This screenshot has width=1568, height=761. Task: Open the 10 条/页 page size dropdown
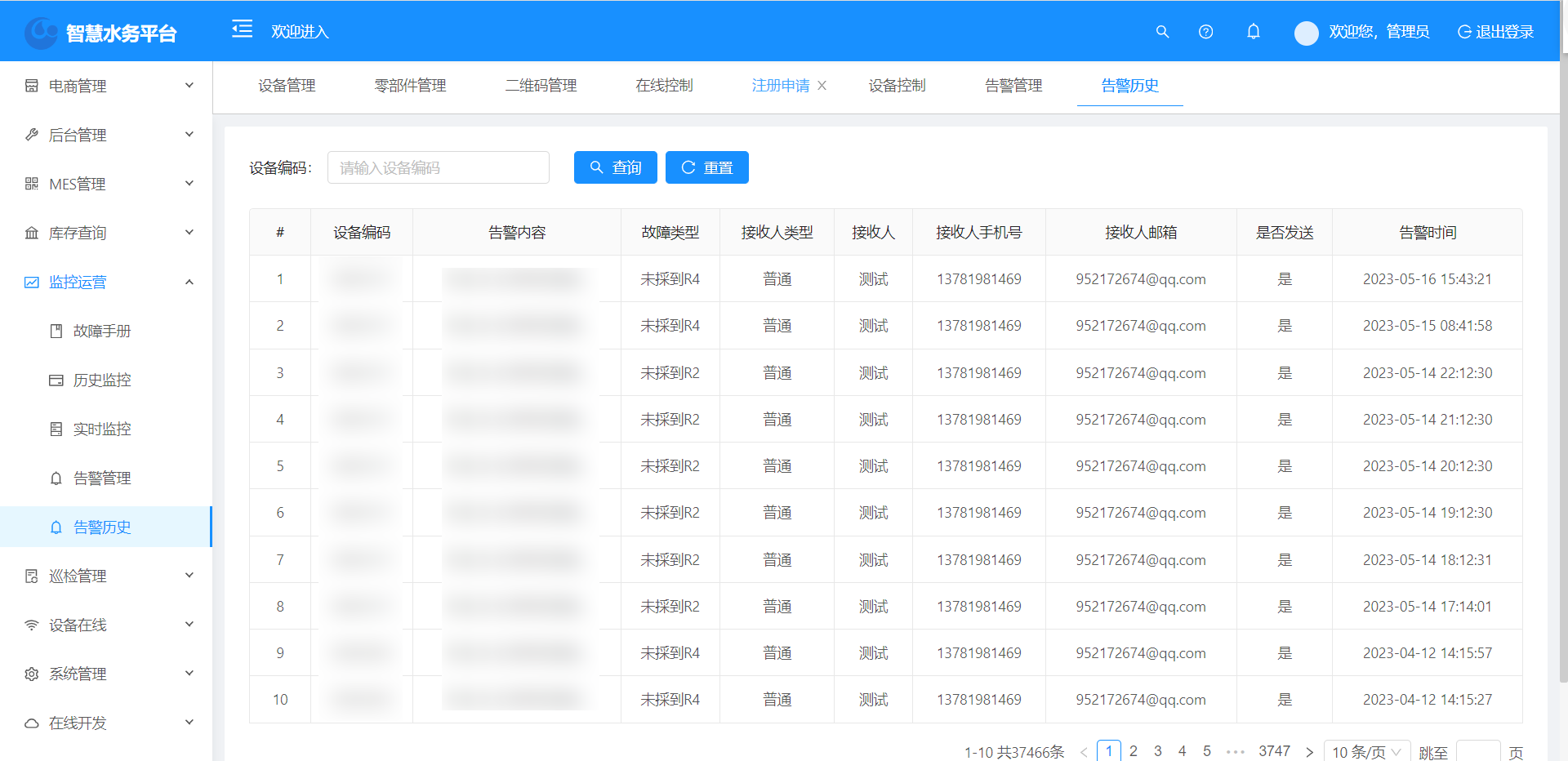point(1367,751)
